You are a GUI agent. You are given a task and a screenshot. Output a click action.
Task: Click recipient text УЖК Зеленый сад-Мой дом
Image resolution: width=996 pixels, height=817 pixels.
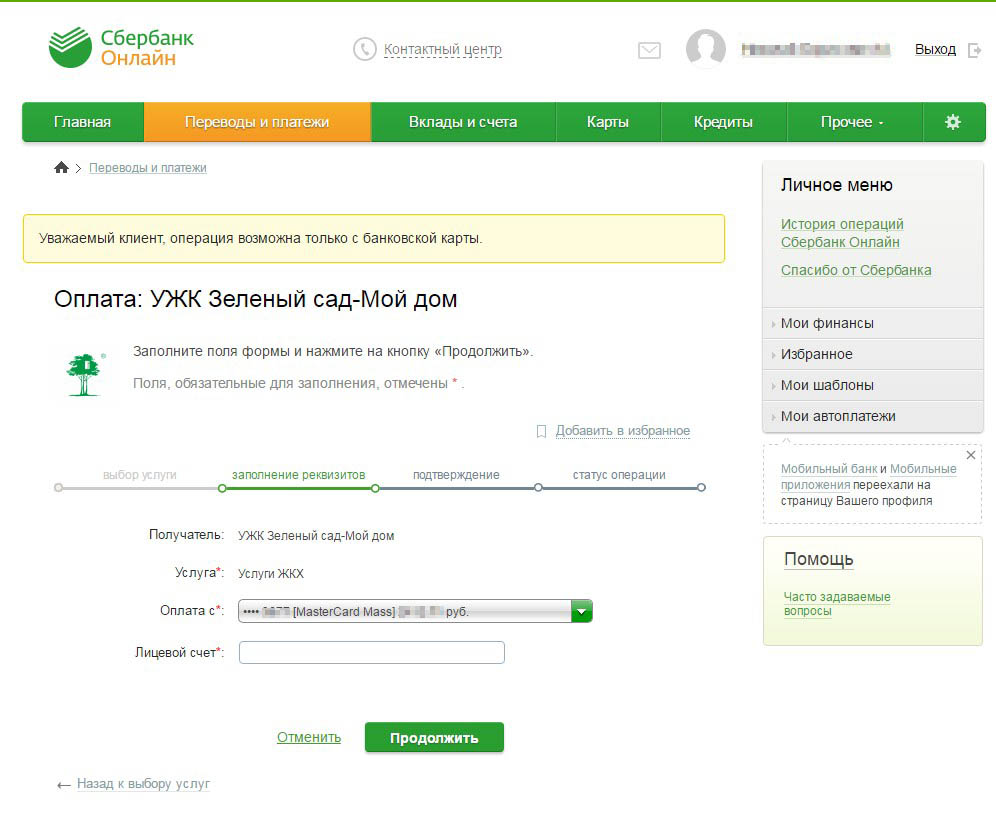(x=316, y=536)
